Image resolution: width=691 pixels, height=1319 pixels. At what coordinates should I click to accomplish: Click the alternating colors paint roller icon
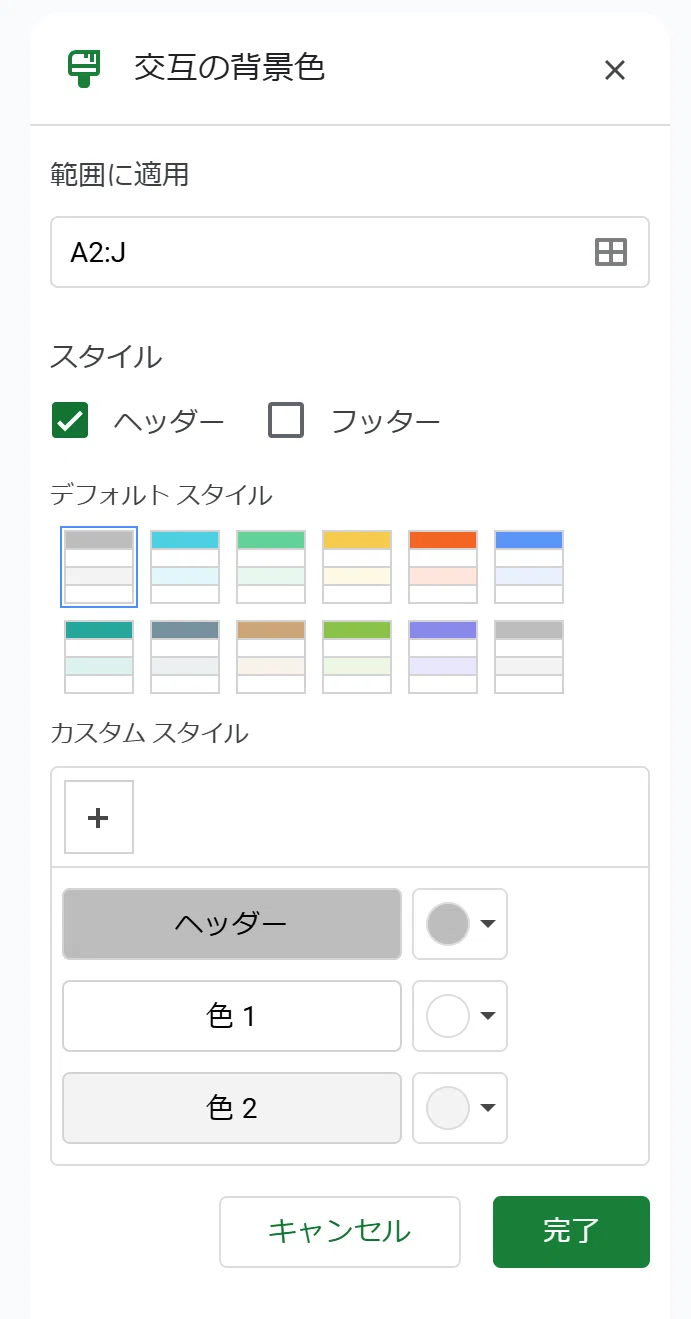tap(85, 67)
